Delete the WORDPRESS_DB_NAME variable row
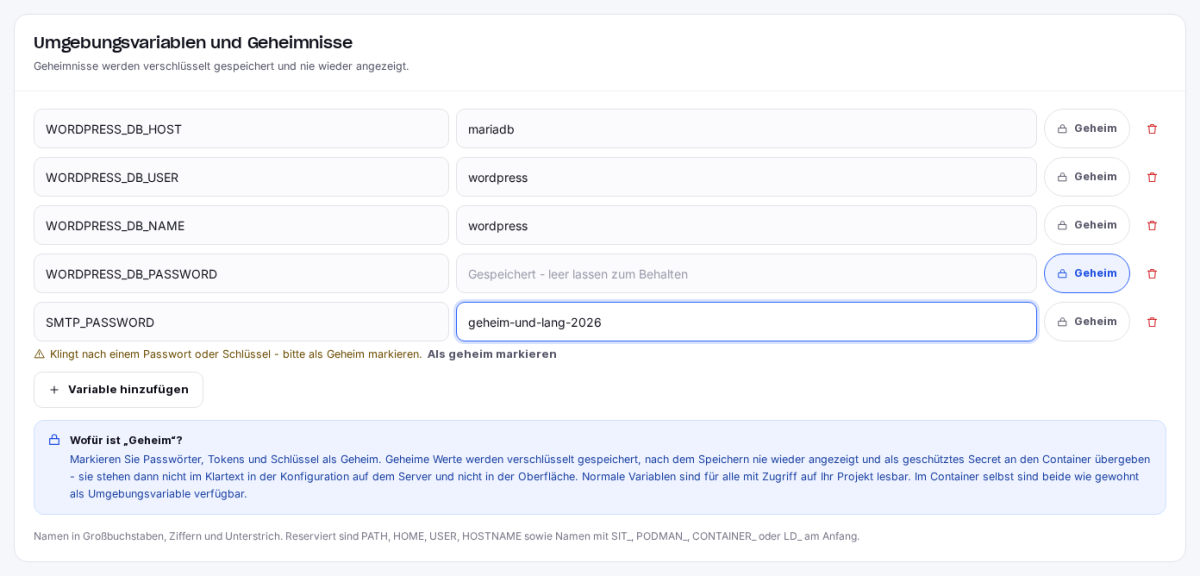The width and height of the screenshot is (1200, 576). (x=1152, y=225)
